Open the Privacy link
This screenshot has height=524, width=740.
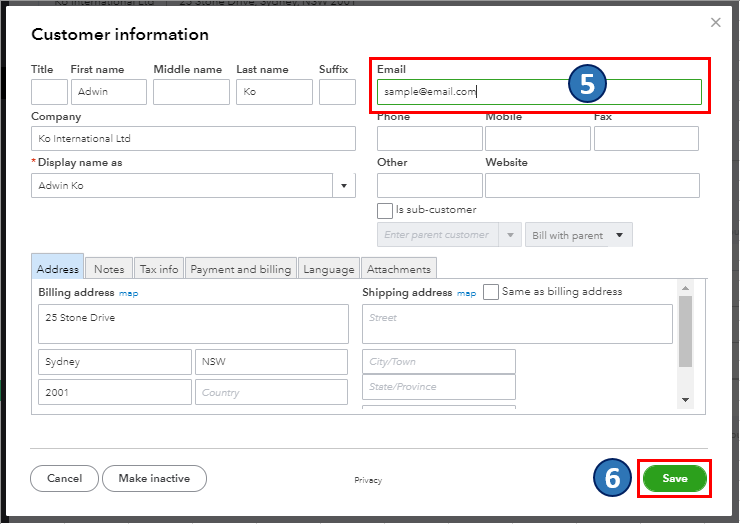(368, 481)
